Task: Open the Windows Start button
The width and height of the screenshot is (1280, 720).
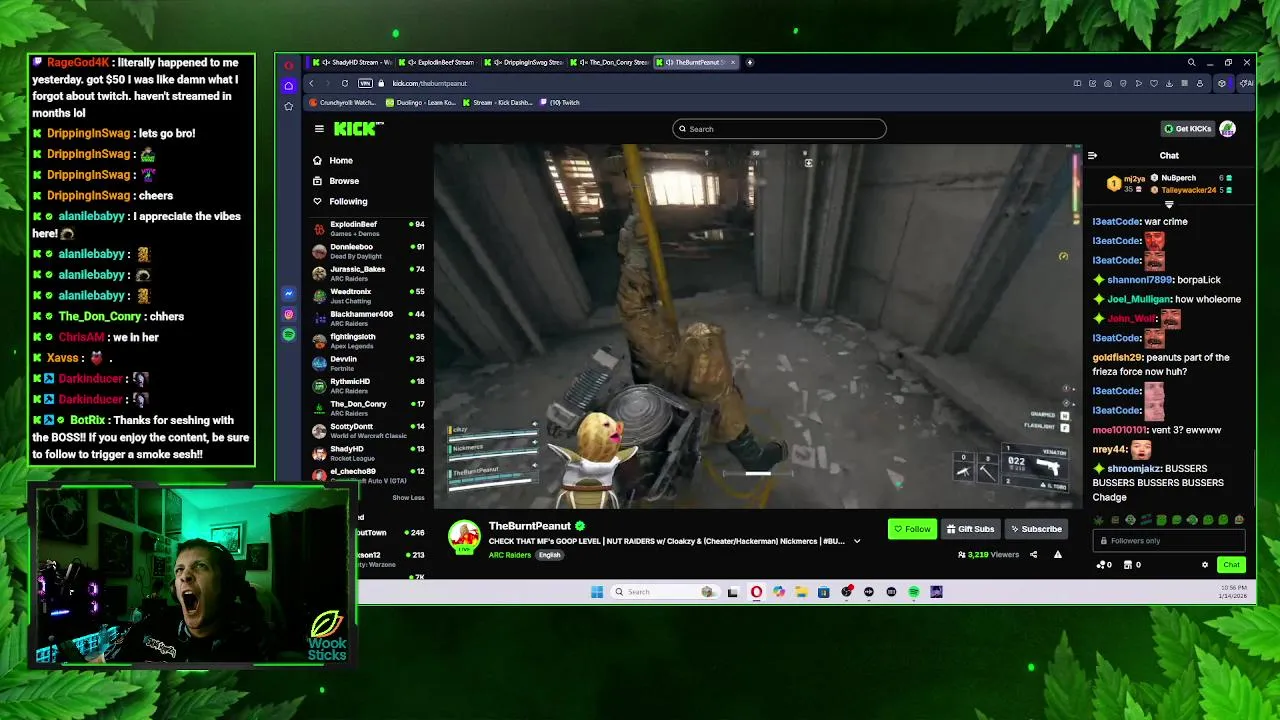Action: pyautogui.click(x=597, y=592)
